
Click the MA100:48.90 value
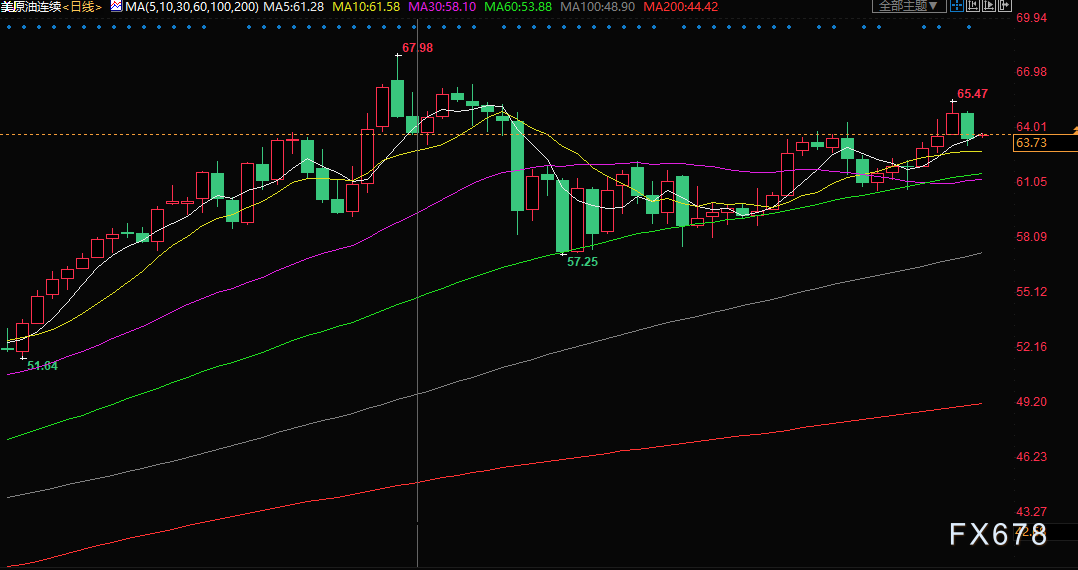click(598, 7)
